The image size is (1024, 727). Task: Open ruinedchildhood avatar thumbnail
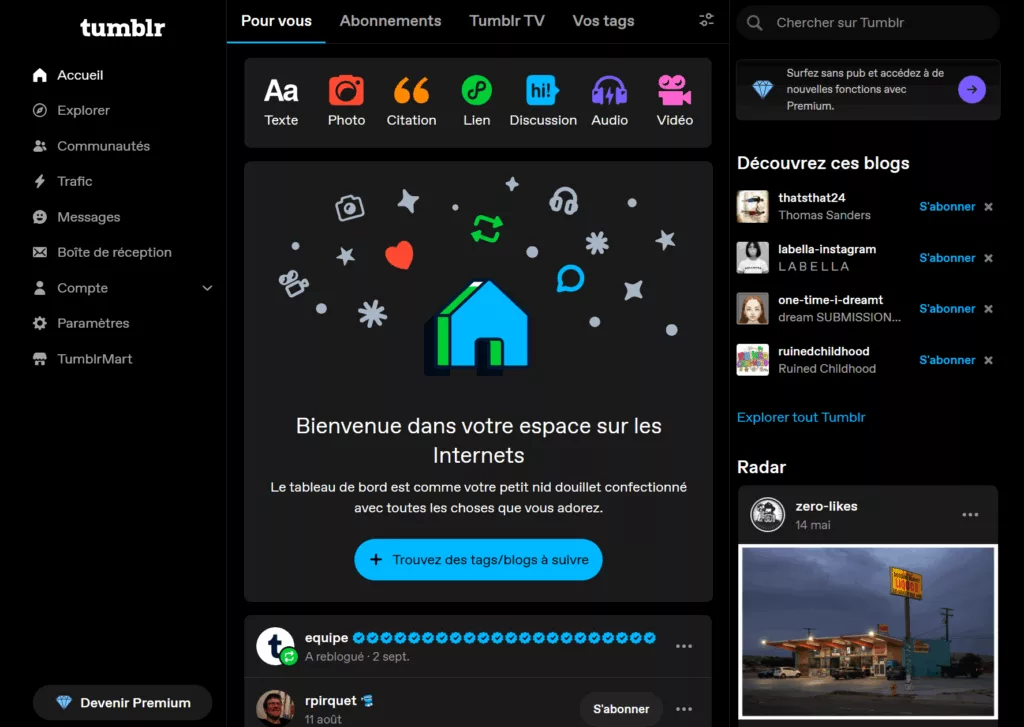pyautogui.click(x=752, y=360)
